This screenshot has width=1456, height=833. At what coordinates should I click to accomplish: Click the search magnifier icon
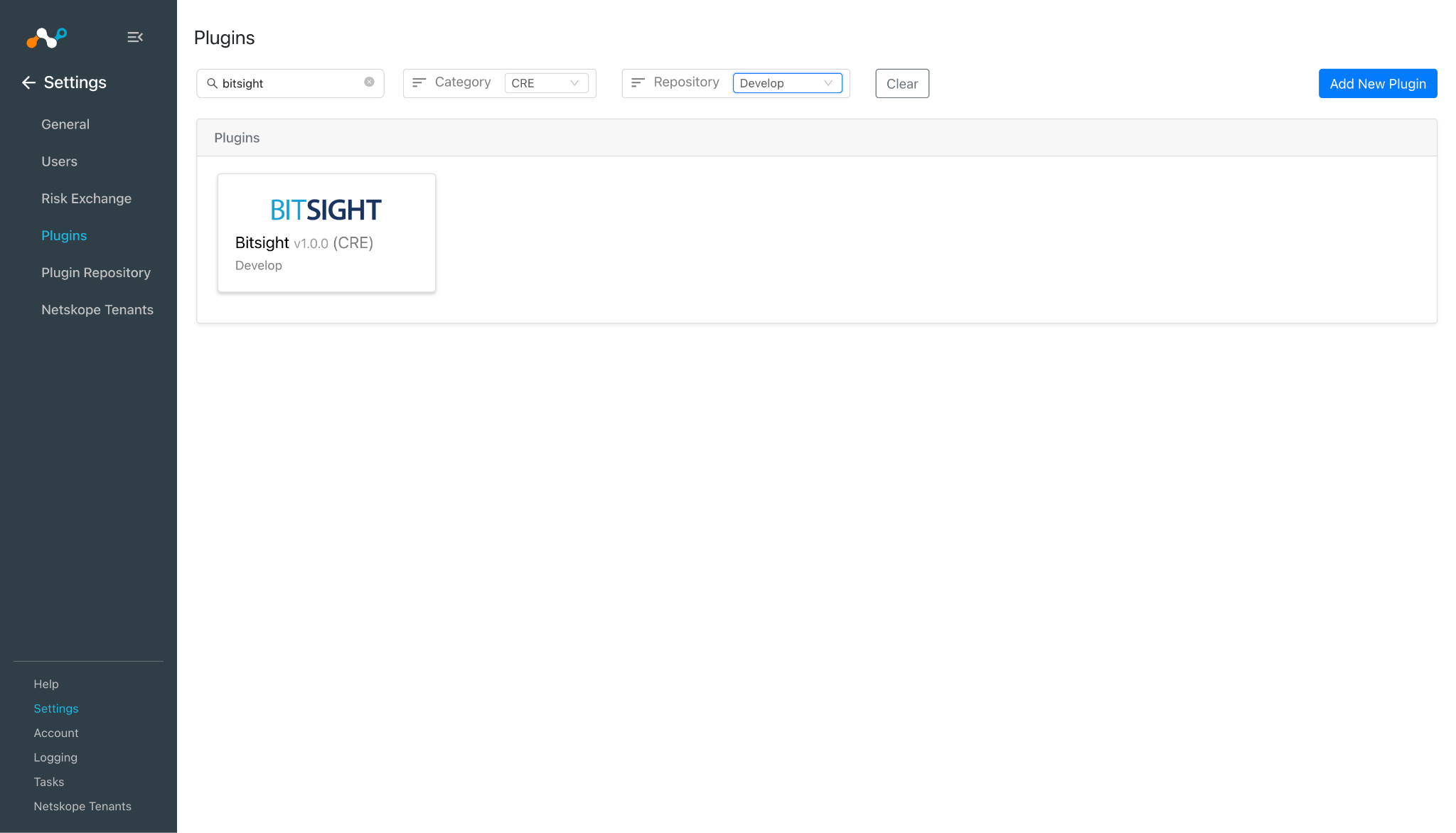coord(212,83)
